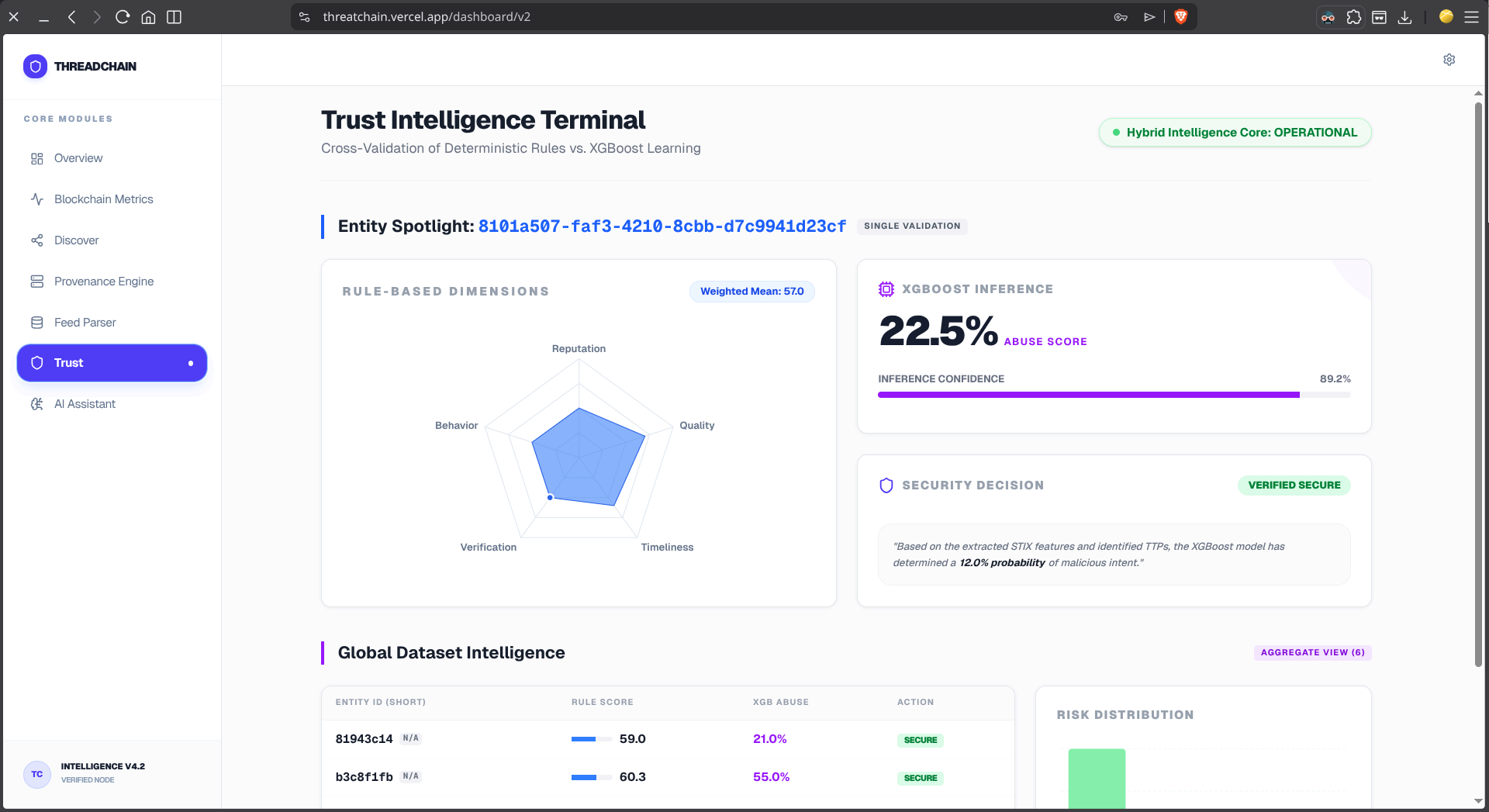Viewport: 1489px width, 812px height.
Task: Click the Reputation radar axis label
Action: tap(579, 349)
